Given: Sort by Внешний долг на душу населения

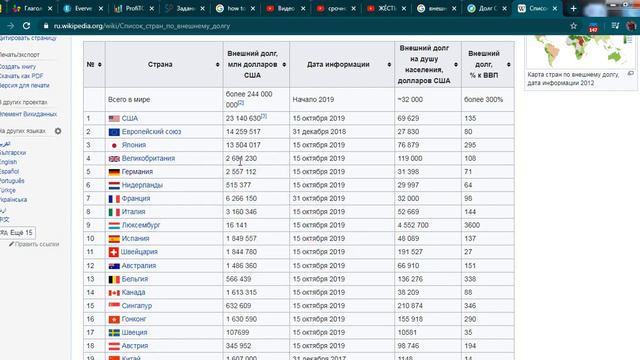Looking at the screenshot, I should 456,64.
